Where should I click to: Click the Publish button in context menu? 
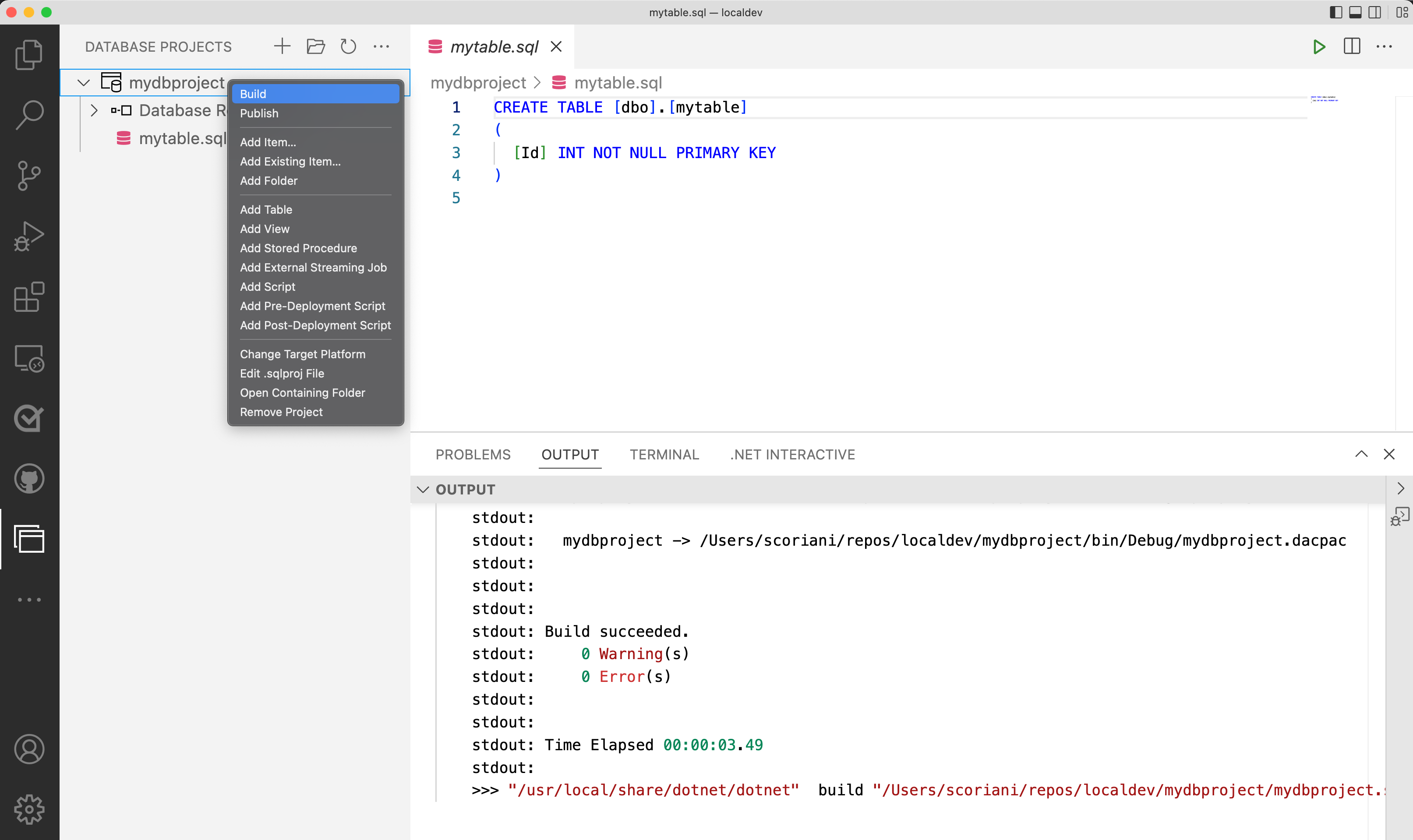259,113
